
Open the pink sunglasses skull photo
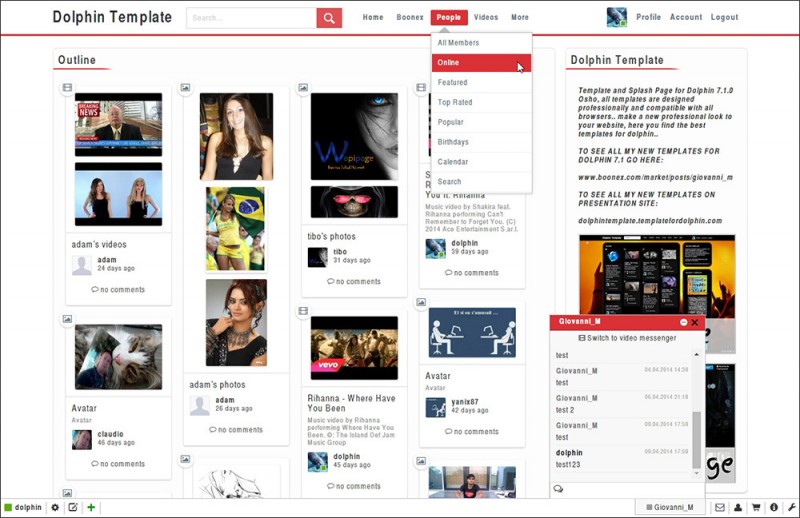(354, 202)
